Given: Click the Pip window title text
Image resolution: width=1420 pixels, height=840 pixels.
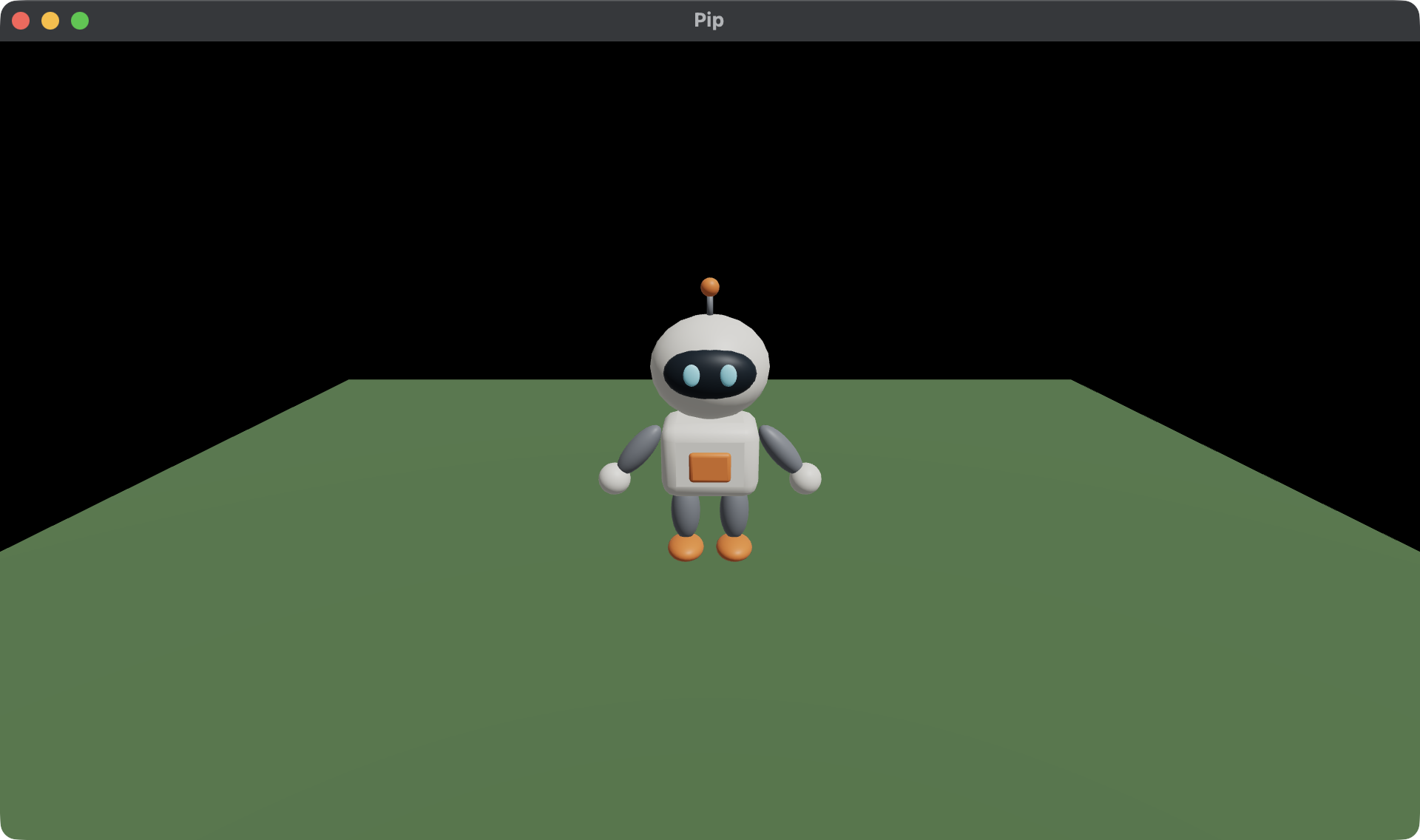Looking at the screenshot, I should click(x=709, y=20).
